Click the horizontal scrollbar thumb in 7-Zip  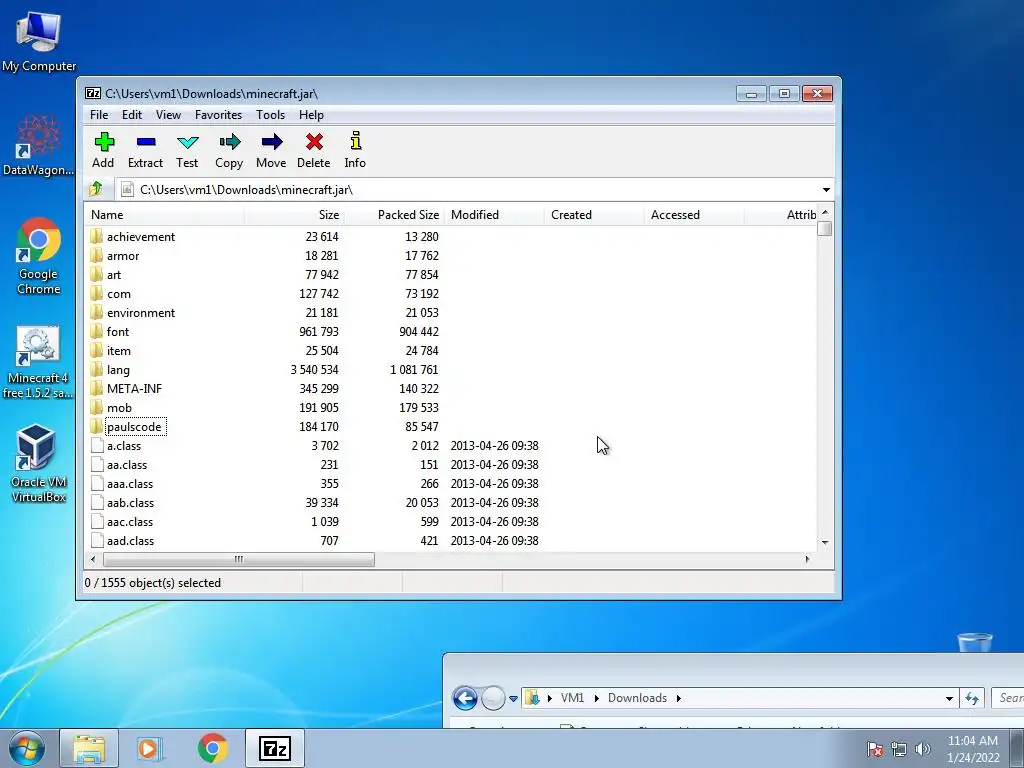pyautogui.click(x=239, y=559)
